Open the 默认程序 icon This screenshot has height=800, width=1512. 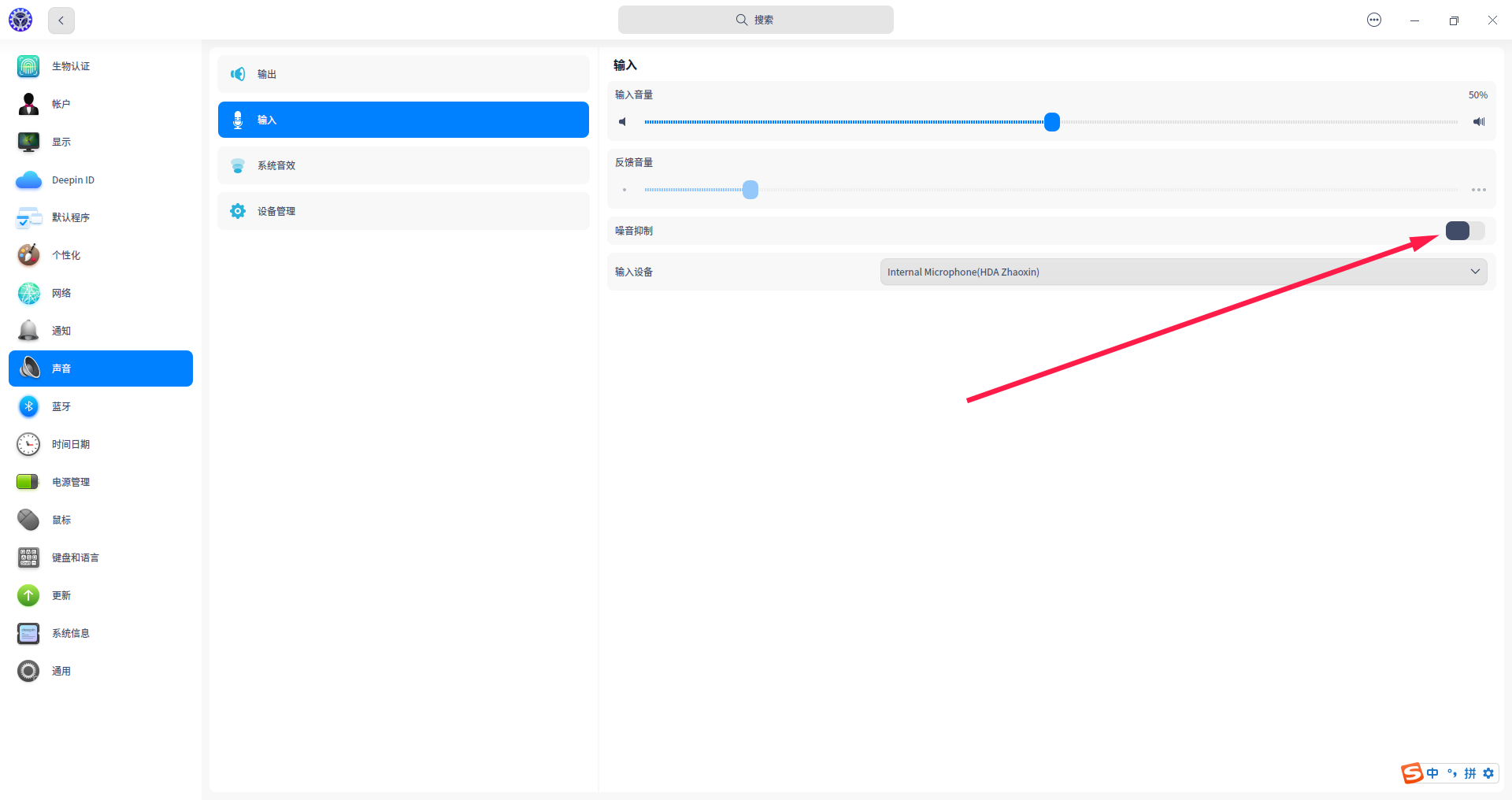(x=28, y=217)
